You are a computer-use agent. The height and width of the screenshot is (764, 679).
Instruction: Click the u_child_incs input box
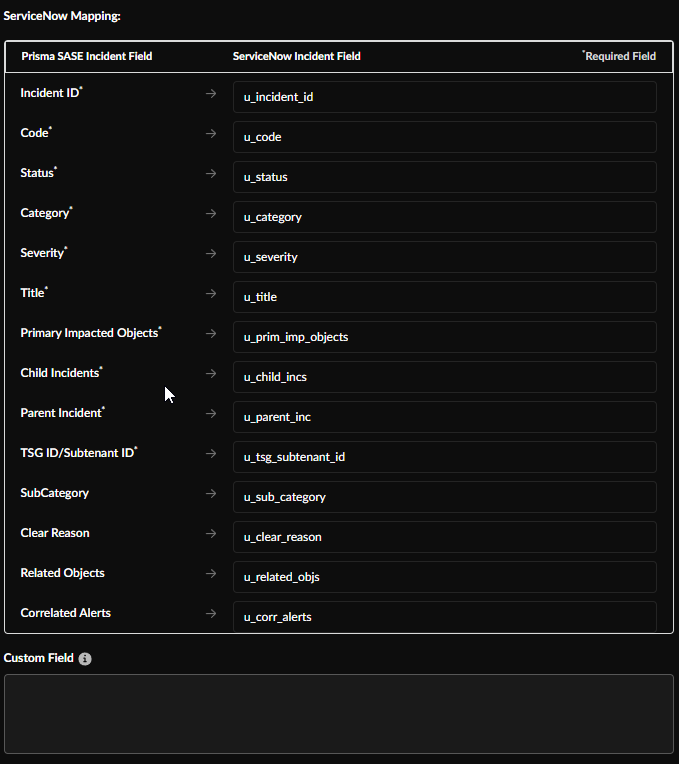(x=444, y=377)
